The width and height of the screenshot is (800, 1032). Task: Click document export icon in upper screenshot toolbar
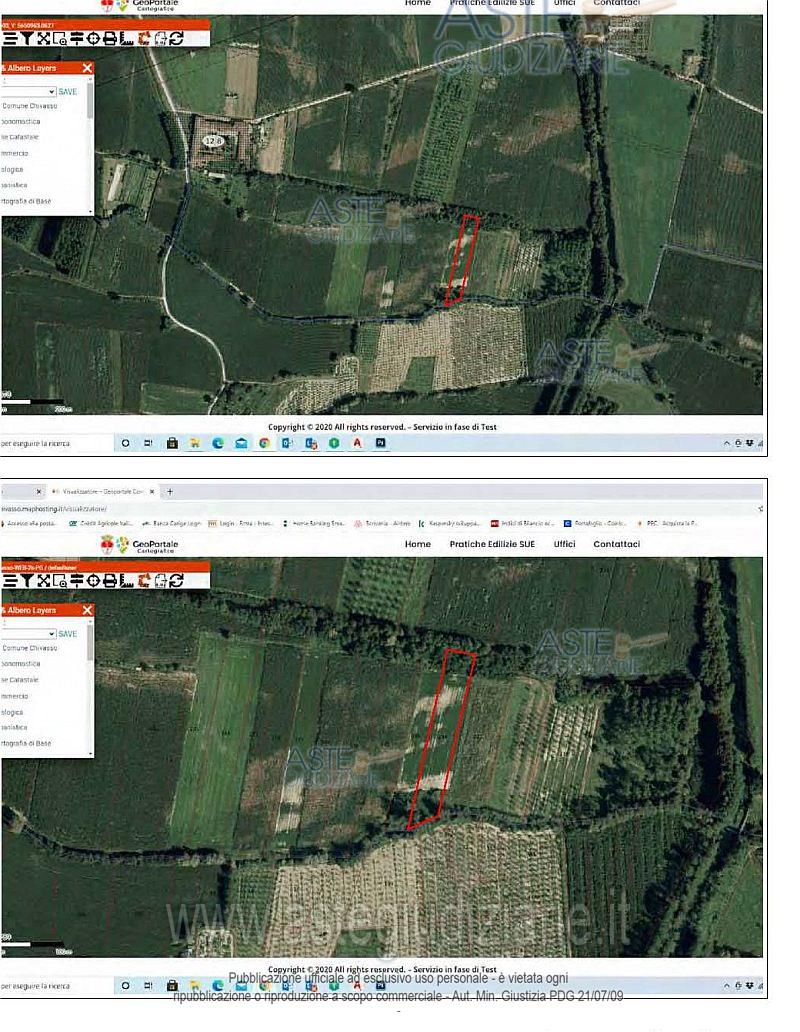coord(160,39)
